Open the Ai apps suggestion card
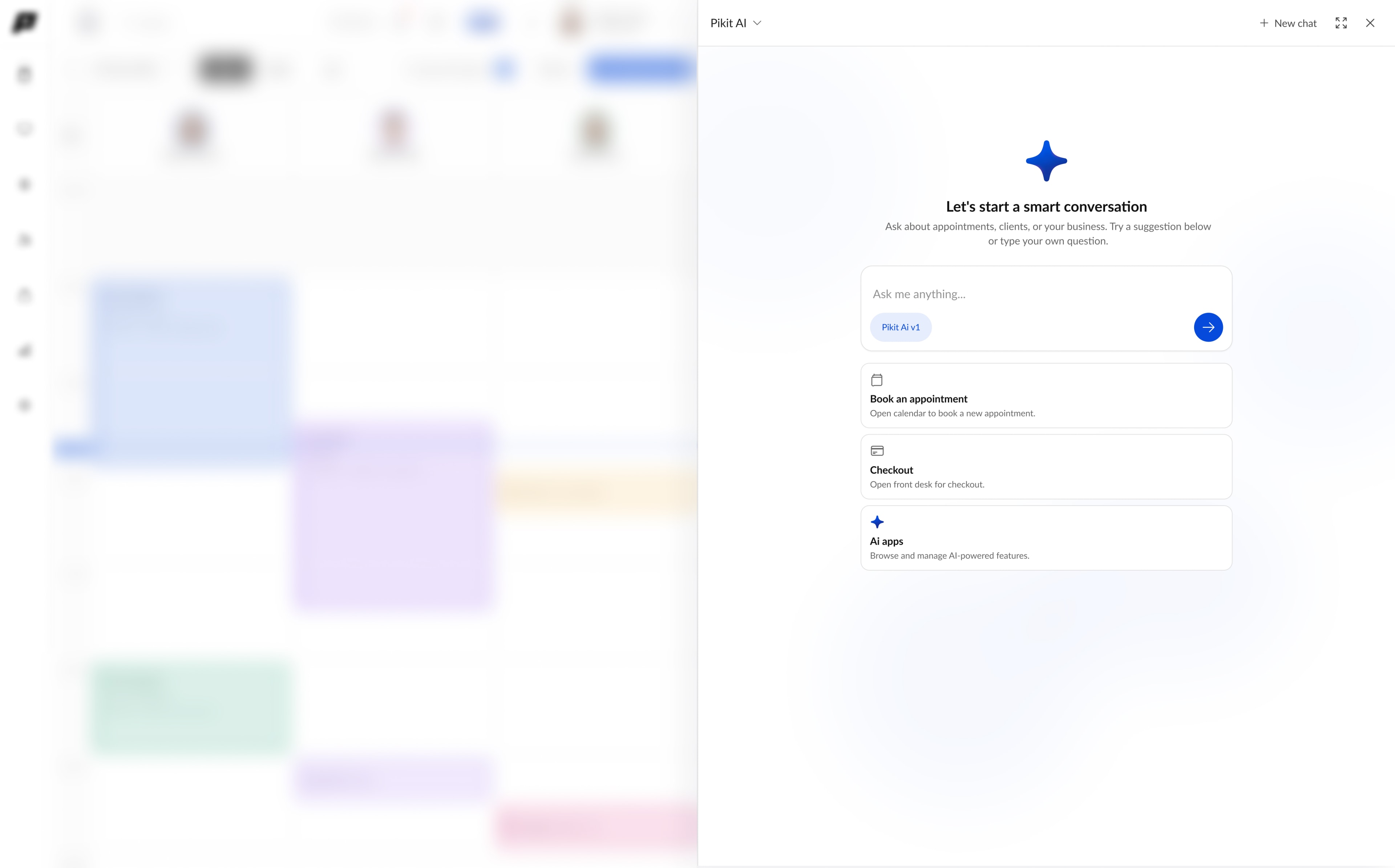Screen dimensions: 1395x868 click(x=1046, y=538)
